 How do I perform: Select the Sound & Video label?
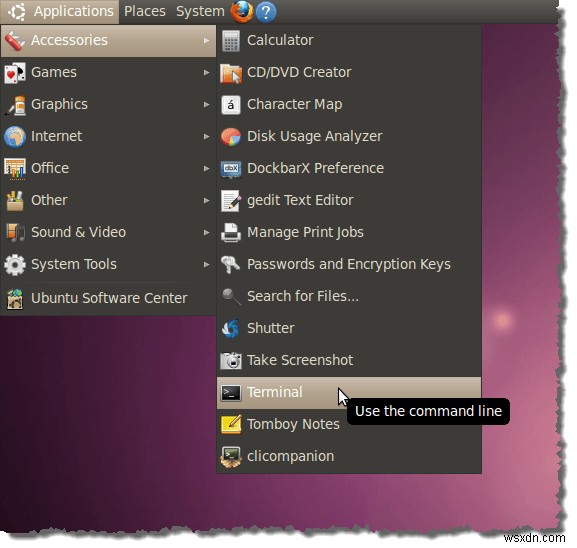tap(78, 232)
